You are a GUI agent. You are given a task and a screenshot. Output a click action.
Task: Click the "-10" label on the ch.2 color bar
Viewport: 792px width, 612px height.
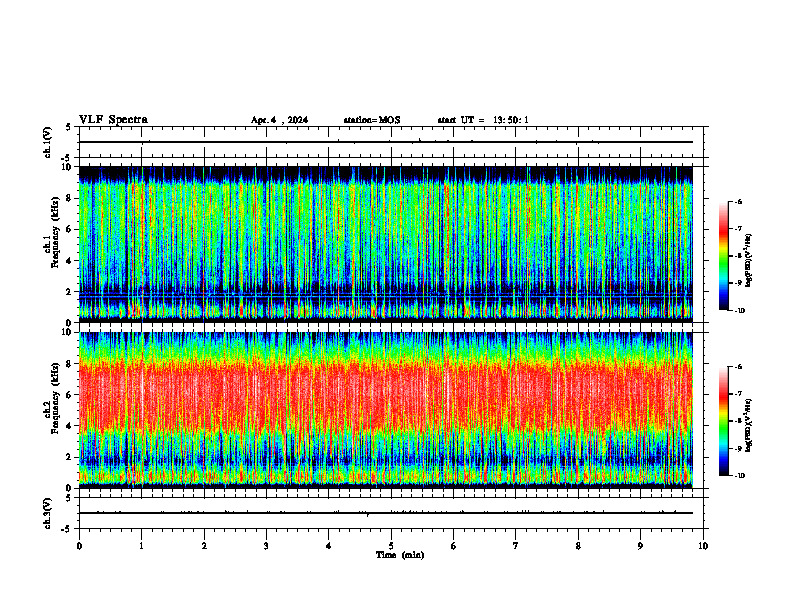pyautogui.click(x=740, y=476)
